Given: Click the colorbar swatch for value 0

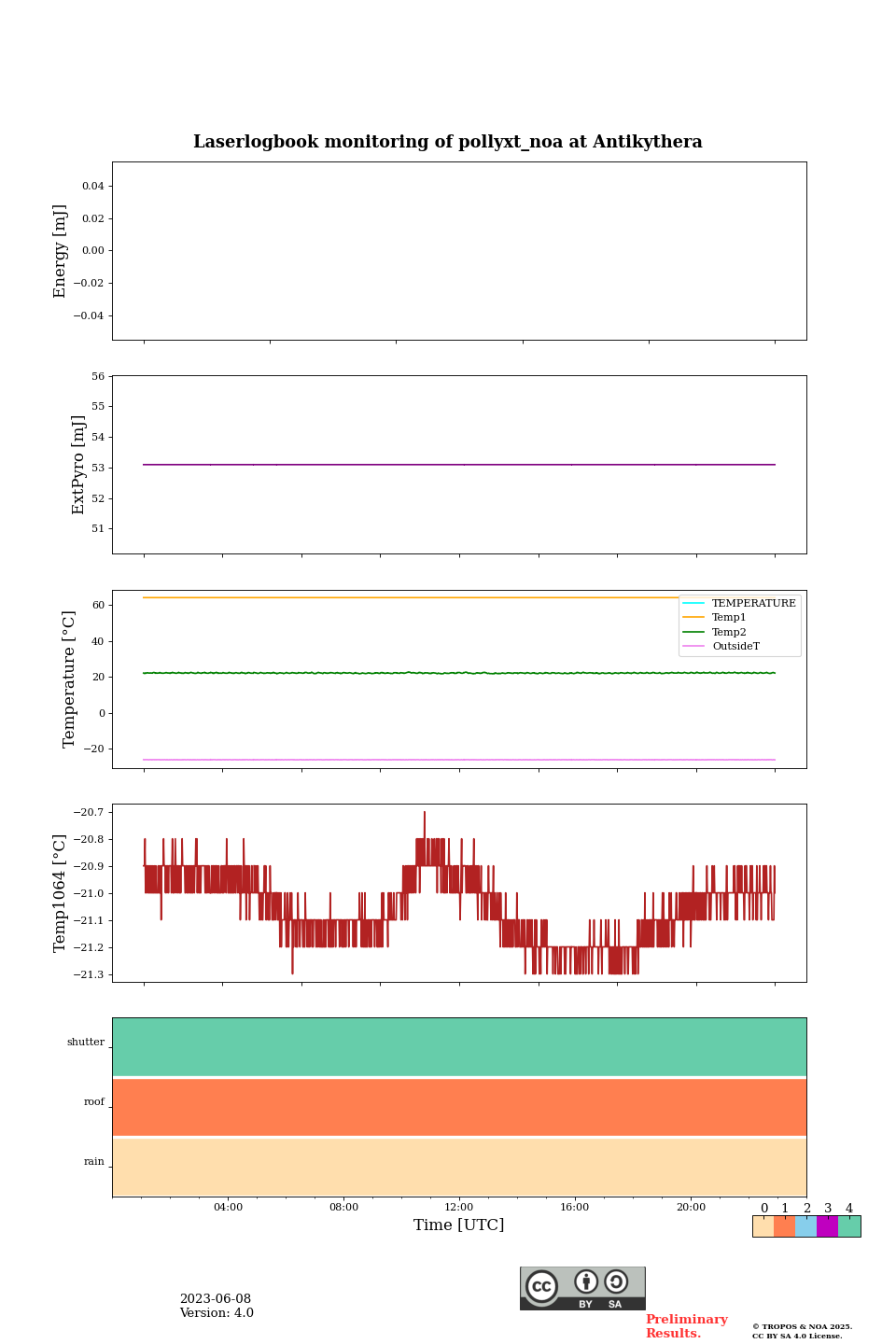Looking at the screenshot, I should tap(763, 1226).
